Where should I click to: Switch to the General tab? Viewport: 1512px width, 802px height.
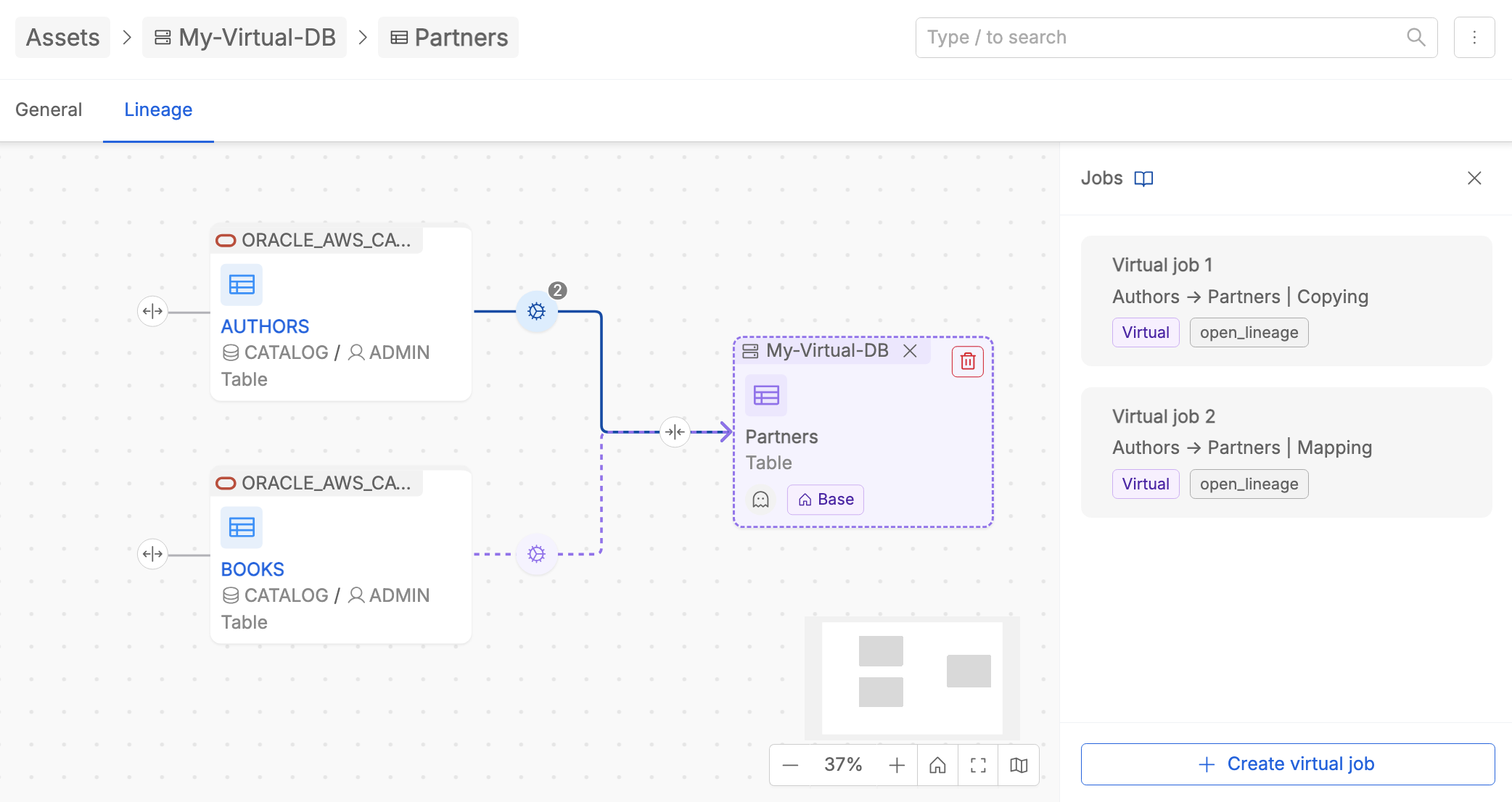[x=49, y=109]
